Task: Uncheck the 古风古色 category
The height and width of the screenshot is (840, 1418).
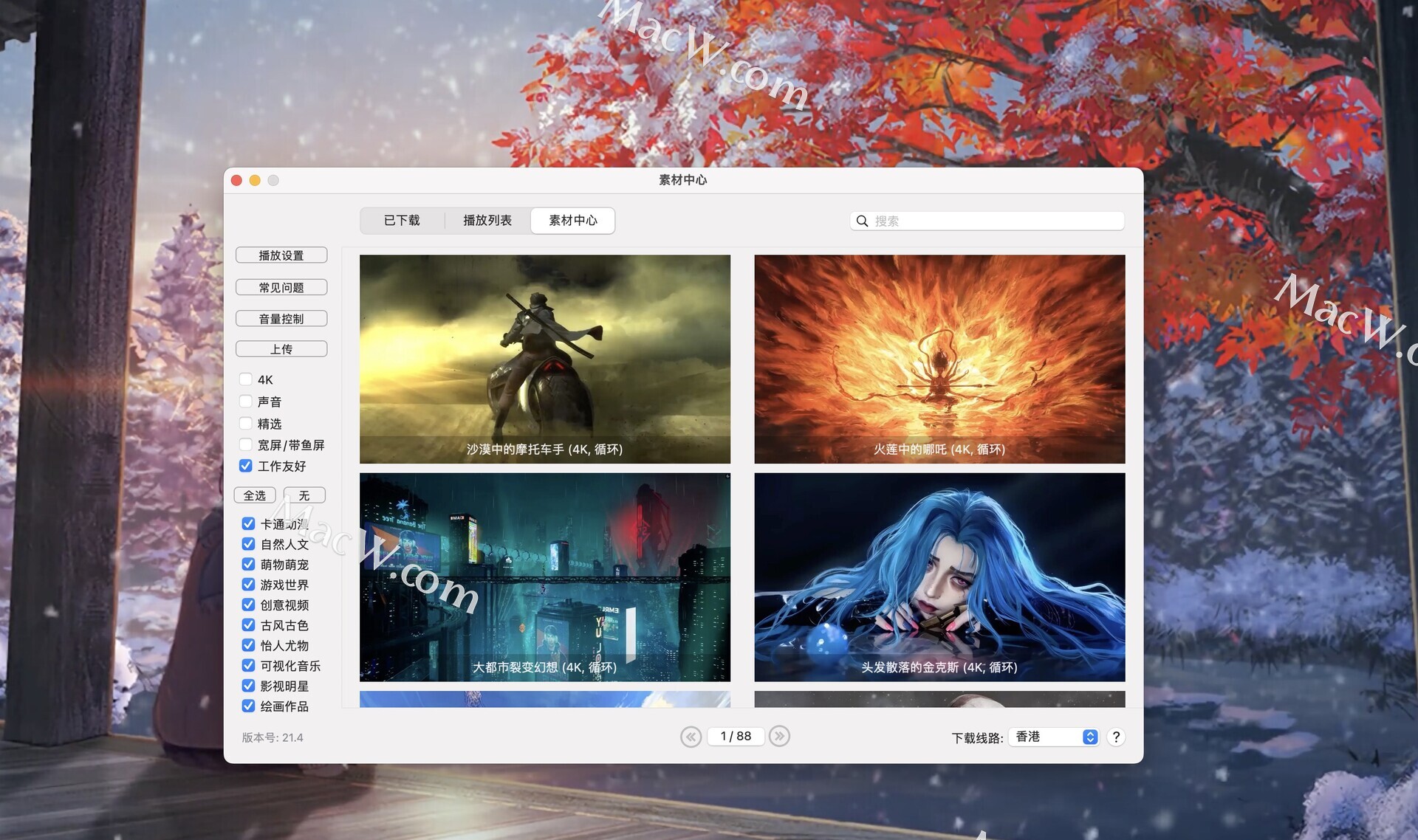Action: pos(249,625)
